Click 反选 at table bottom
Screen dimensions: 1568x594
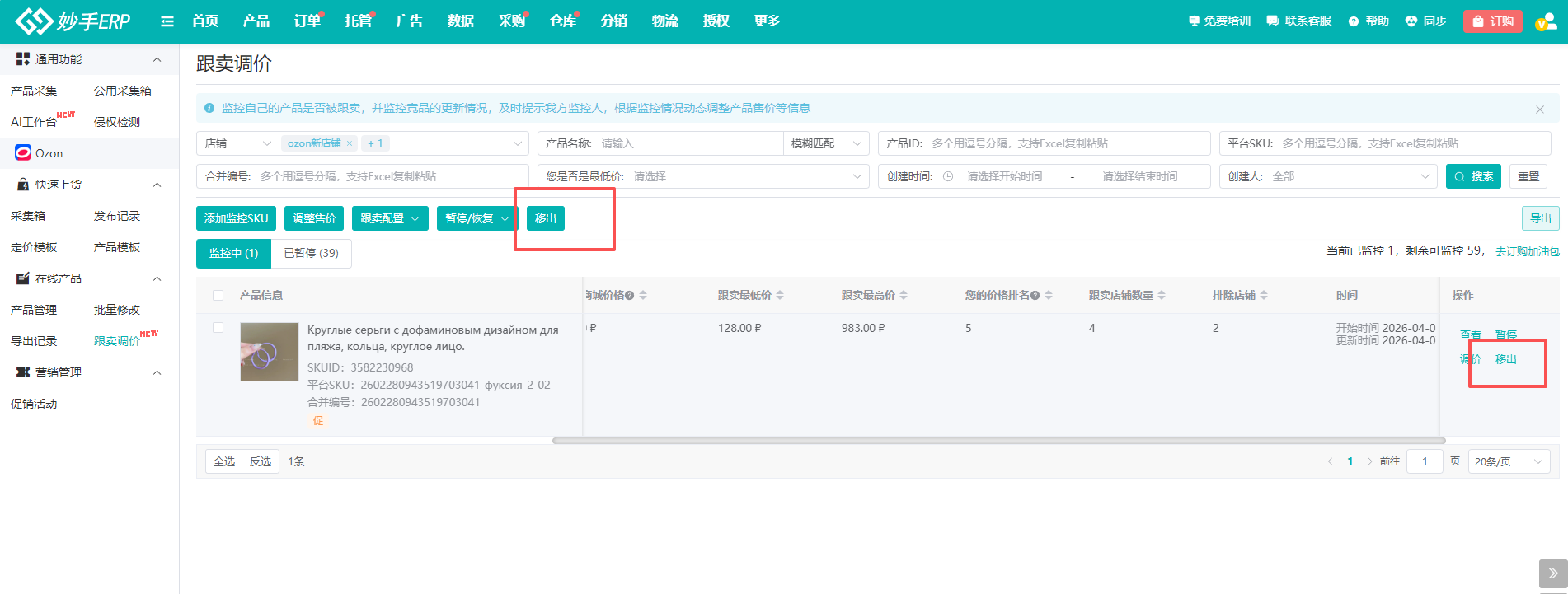tap(261, 461)
